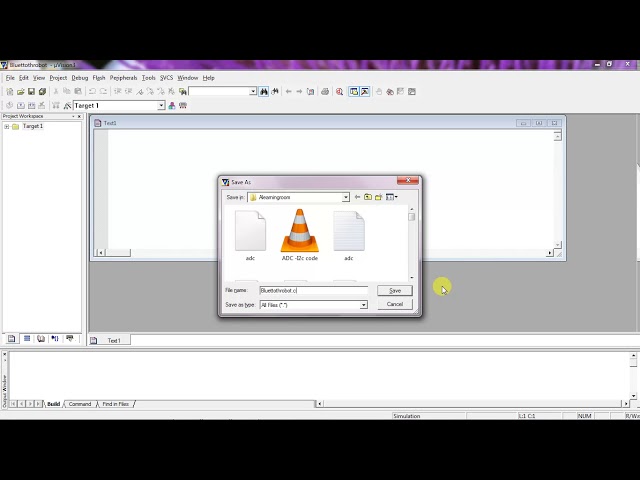Click the Text1 editor horizontal scrollbar thumb
Screen dimensions: 640x480
coord(118,253)
